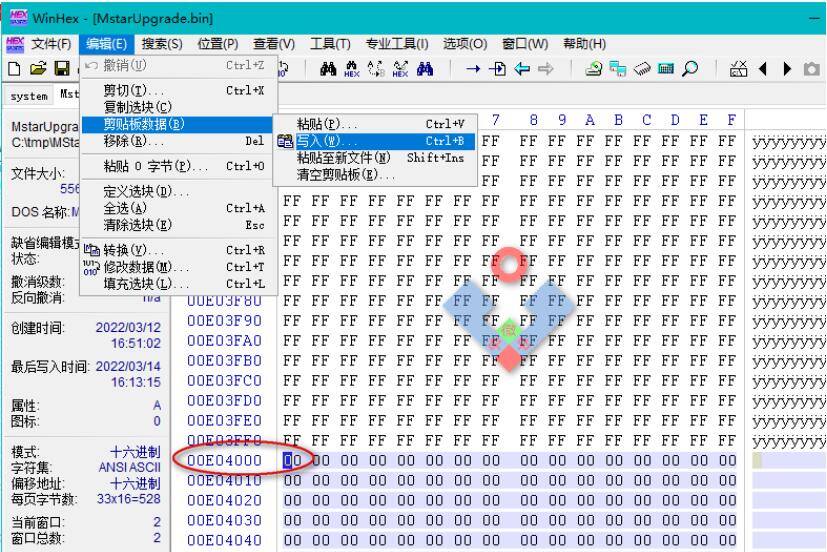Click the Clone disk icon
This screenshot has height=552, width=827.
[x=618, y=69]
